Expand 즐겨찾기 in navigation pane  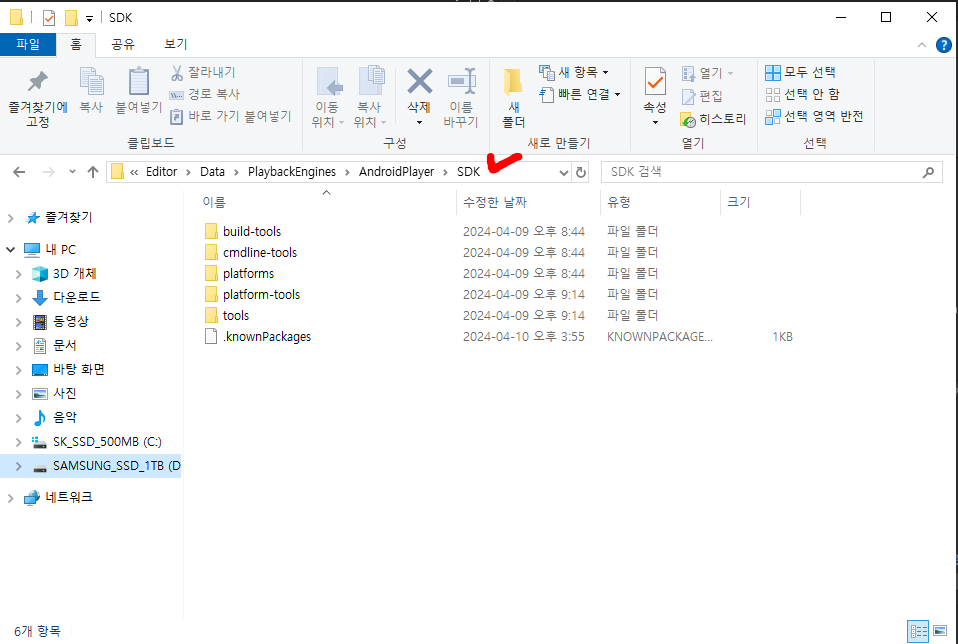point(10,218)
